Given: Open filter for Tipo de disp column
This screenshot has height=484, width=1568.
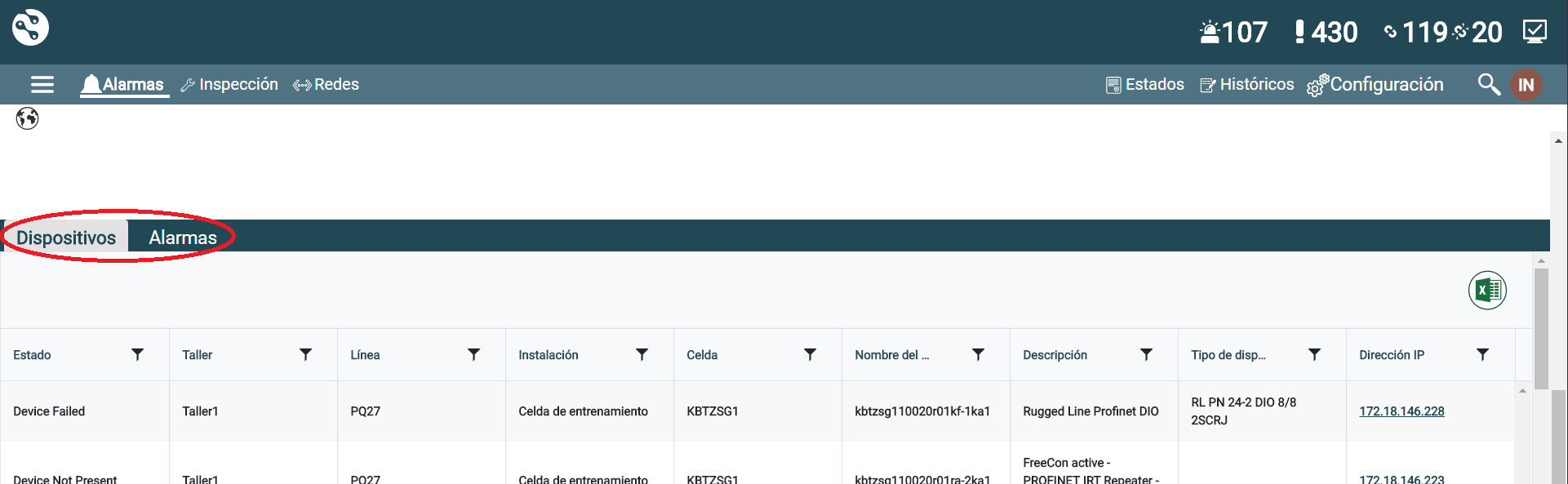Looking at the screenshot, I should 1315,354.
